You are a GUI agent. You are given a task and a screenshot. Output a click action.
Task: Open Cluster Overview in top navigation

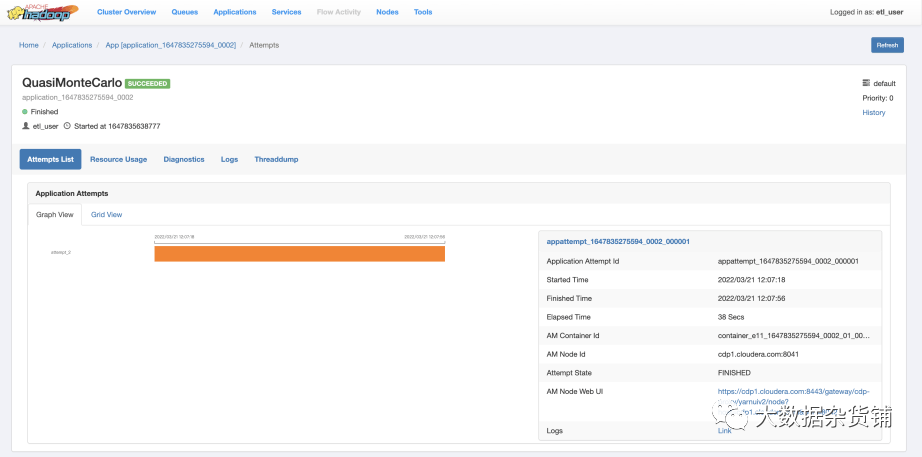point(126,12)
